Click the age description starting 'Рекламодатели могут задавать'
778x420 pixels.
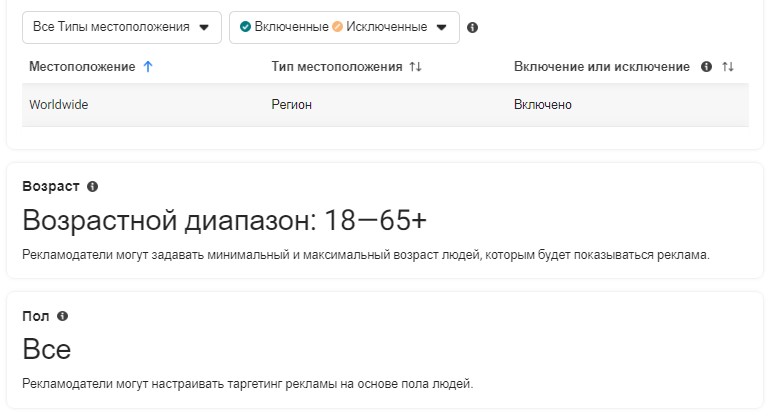366,255
